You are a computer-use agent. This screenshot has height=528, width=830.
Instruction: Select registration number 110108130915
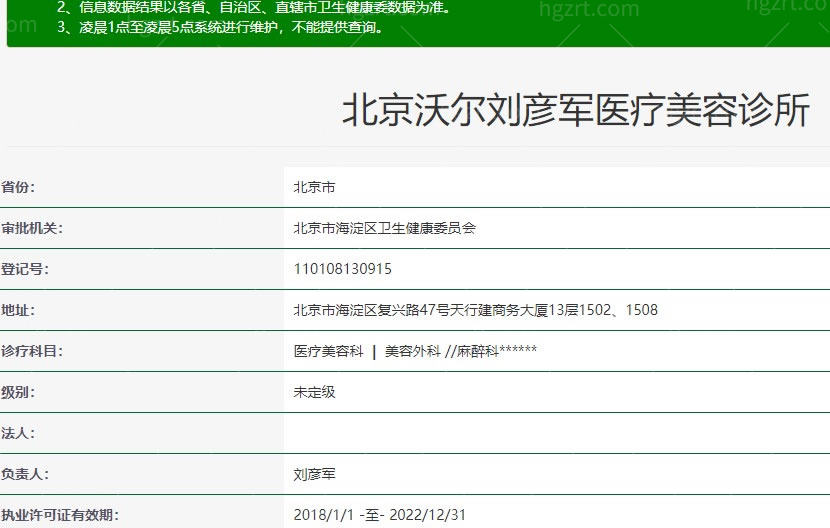(342, 269)
